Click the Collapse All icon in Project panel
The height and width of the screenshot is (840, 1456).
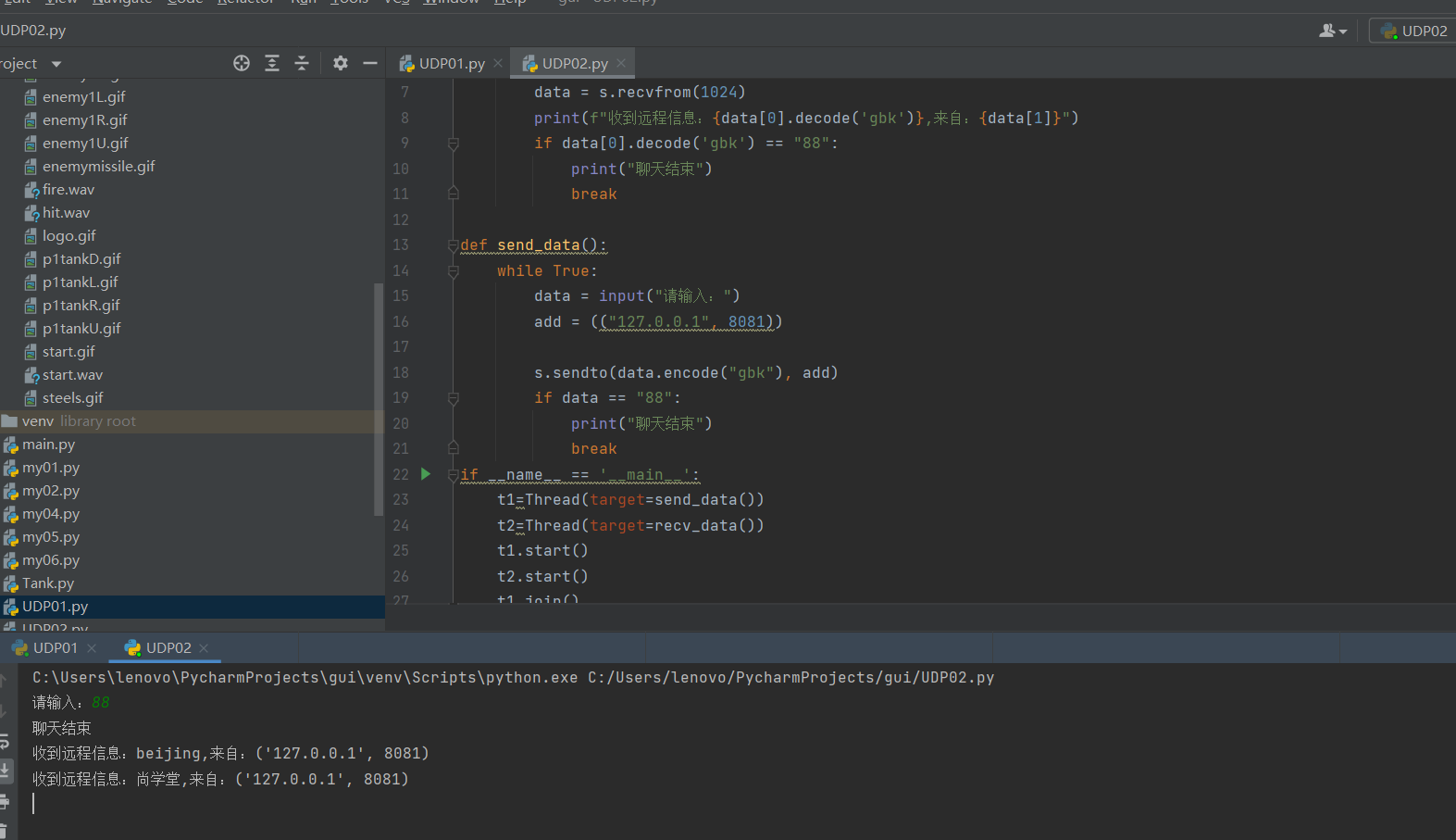click(x=302, y=63)
